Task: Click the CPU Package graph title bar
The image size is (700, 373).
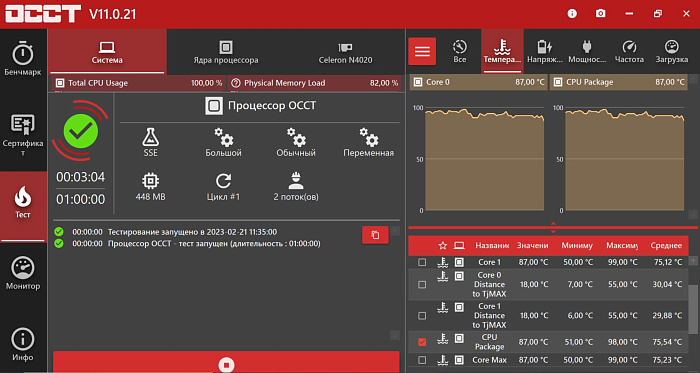Action: [x=618, y=82]
